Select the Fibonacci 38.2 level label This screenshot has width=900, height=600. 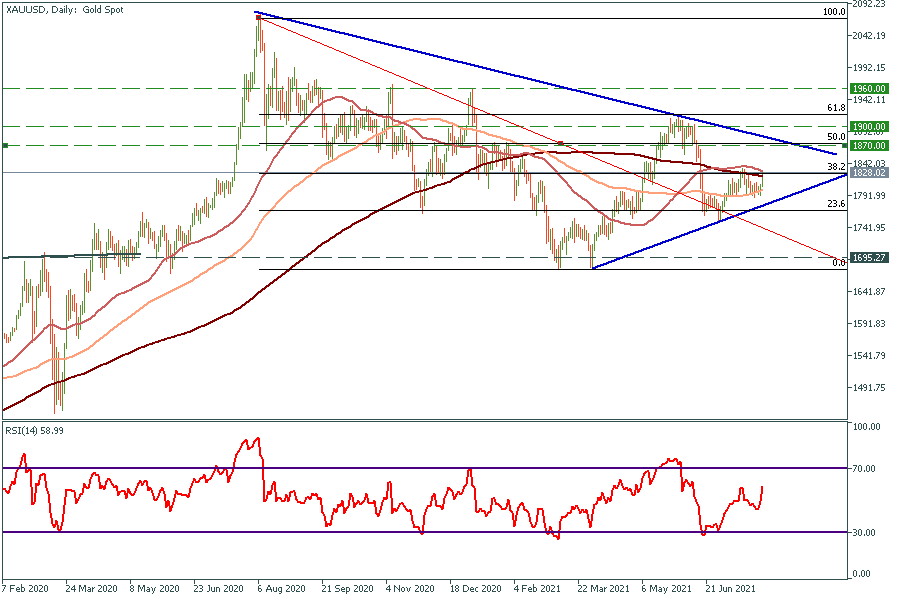pyautogui.click(x=838, y=166)
